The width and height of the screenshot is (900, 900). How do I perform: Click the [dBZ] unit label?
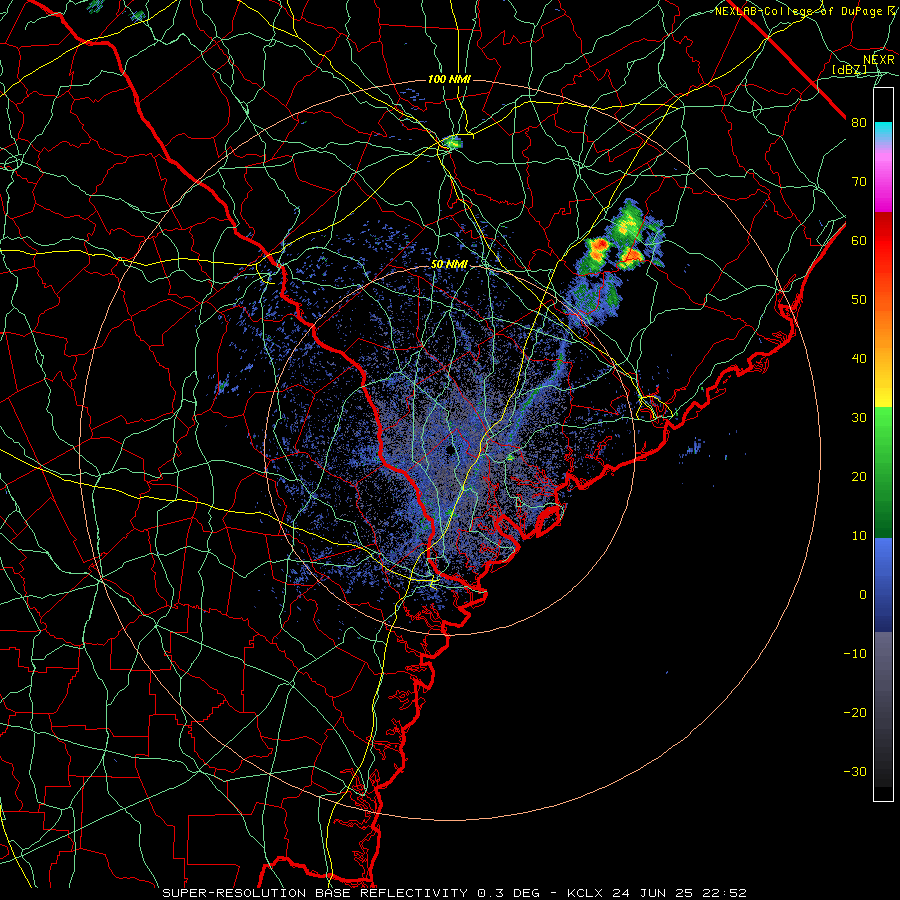(849, 70)
